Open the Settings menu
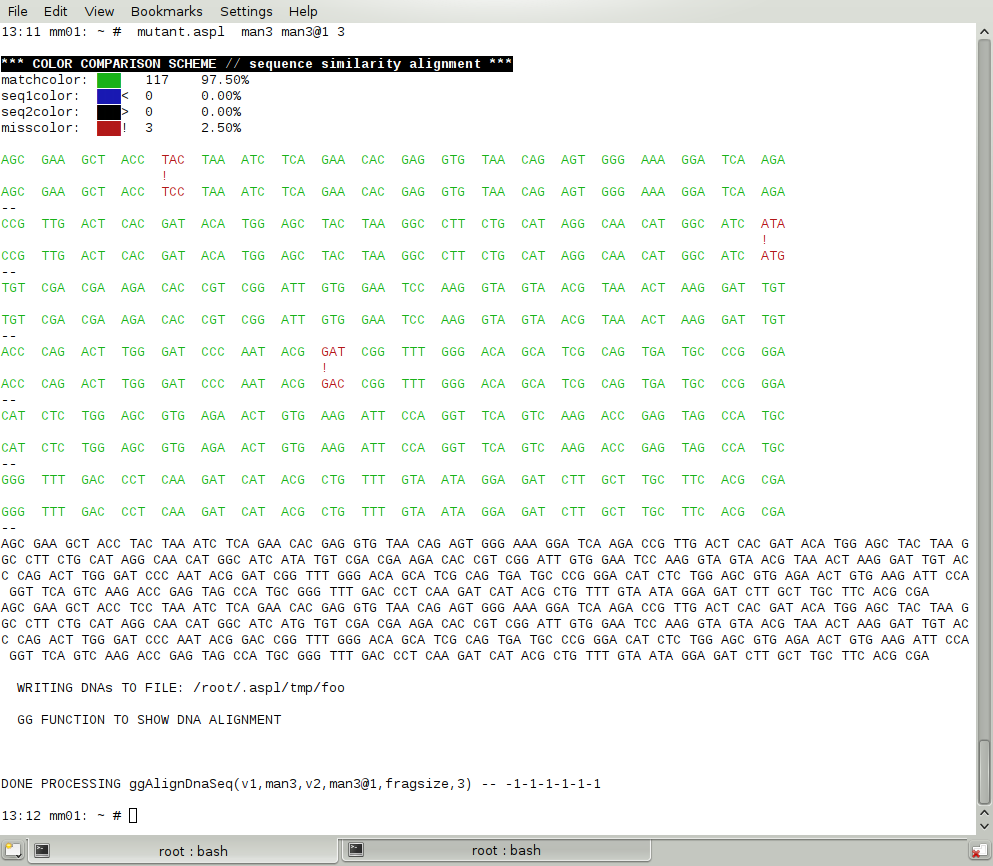The image size is (993, 866). [x=245, y=11]
